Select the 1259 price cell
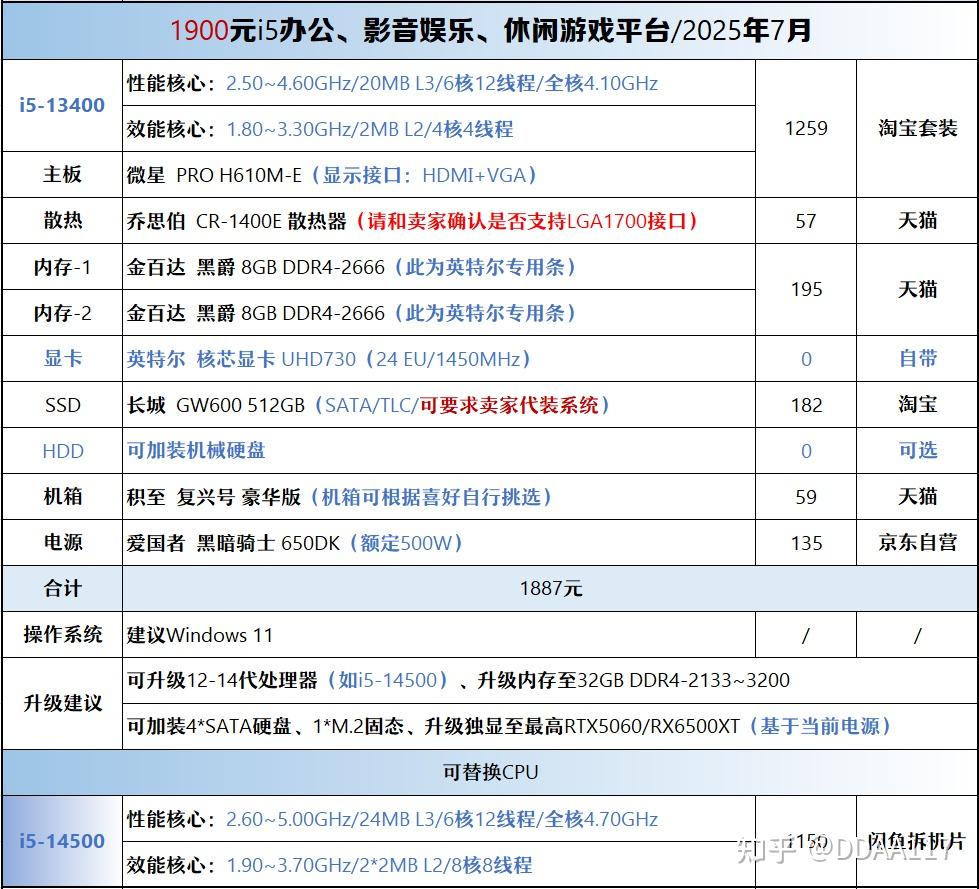The image size is (979, 889). tap(805, 129)
